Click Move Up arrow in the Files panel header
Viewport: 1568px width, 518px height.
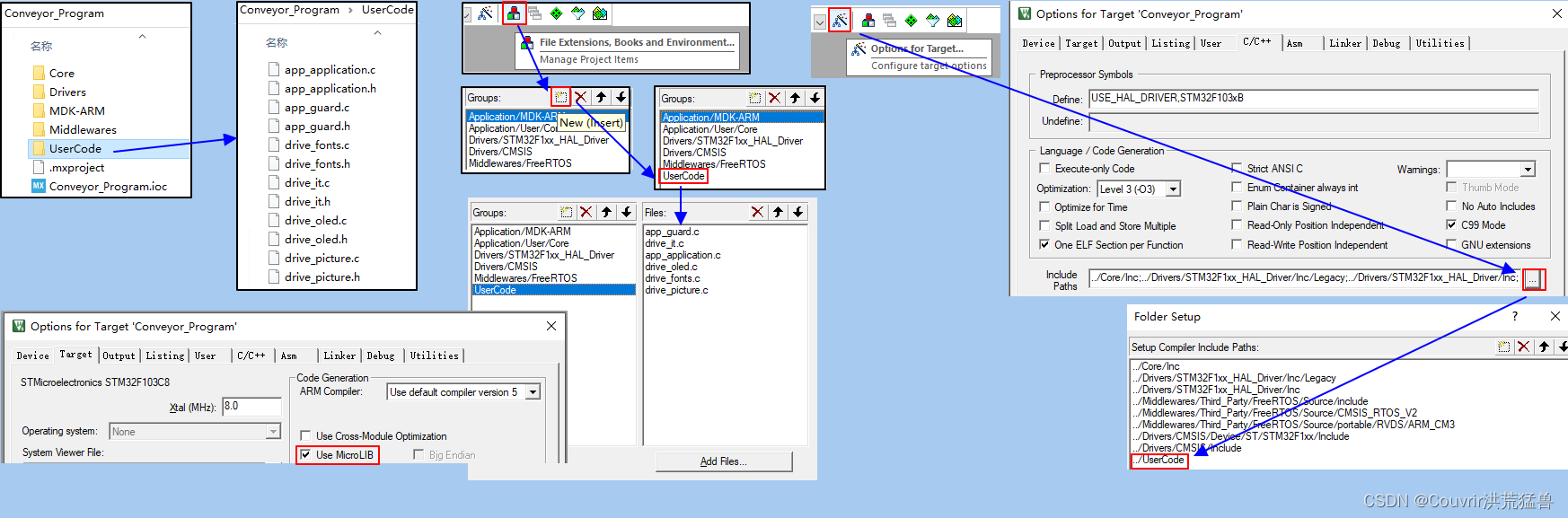(778, 212)
